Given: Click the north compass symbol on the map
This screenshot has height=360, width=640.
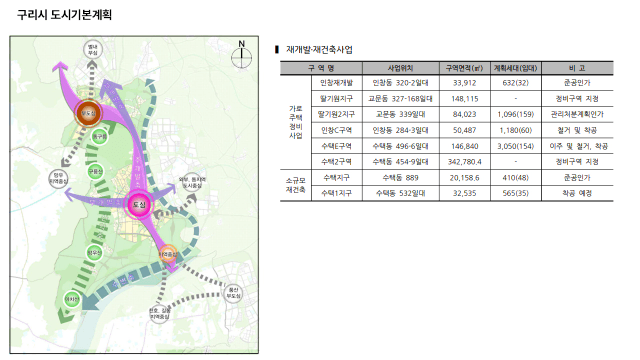Looking at the screenshot, I should 242,55.
